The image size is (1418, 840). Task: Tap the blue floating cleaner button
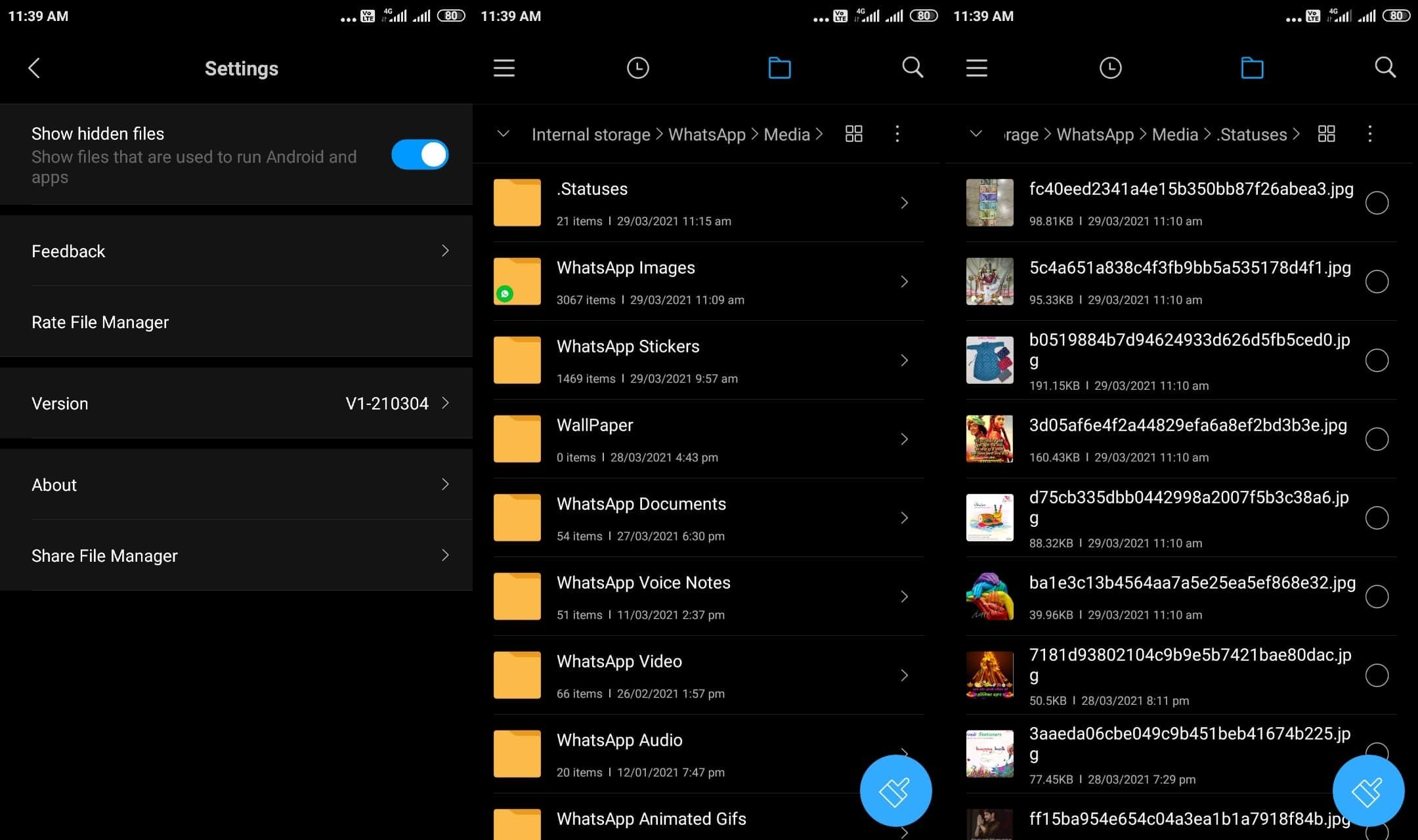(x=895, y=790)
